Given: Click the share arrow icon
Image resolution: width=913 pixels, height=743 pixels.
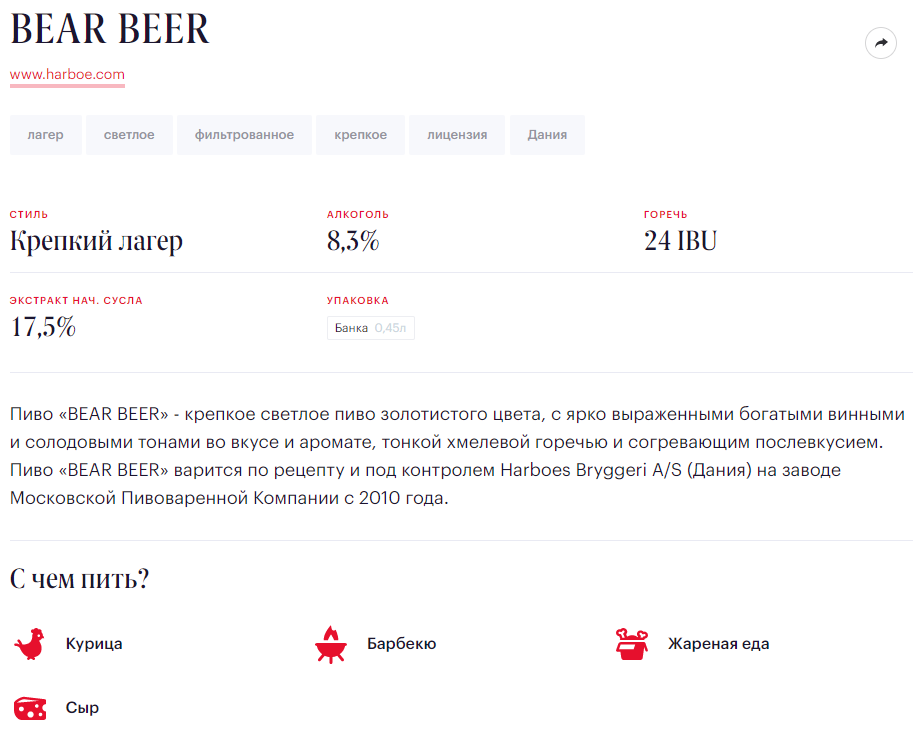Looking at the screenshot, I should pos(880,43).
